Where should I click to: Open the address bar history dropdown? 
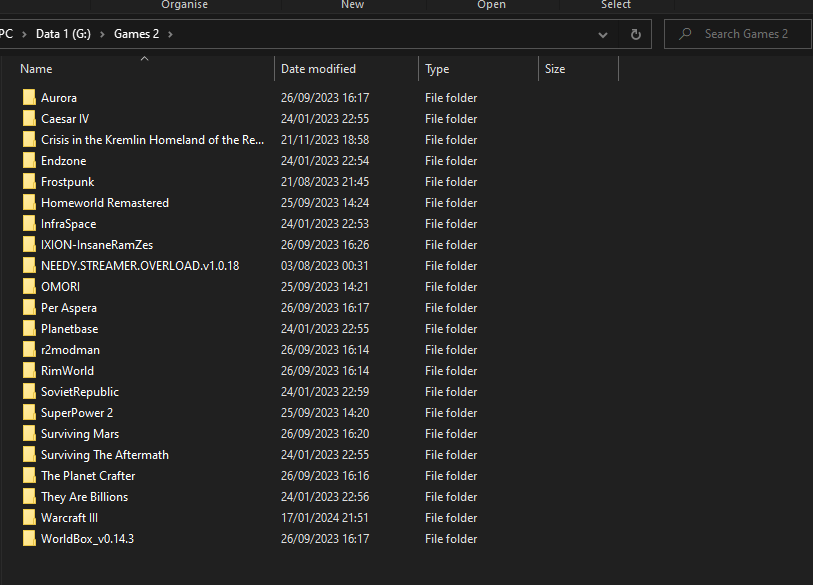pos(603,34)
